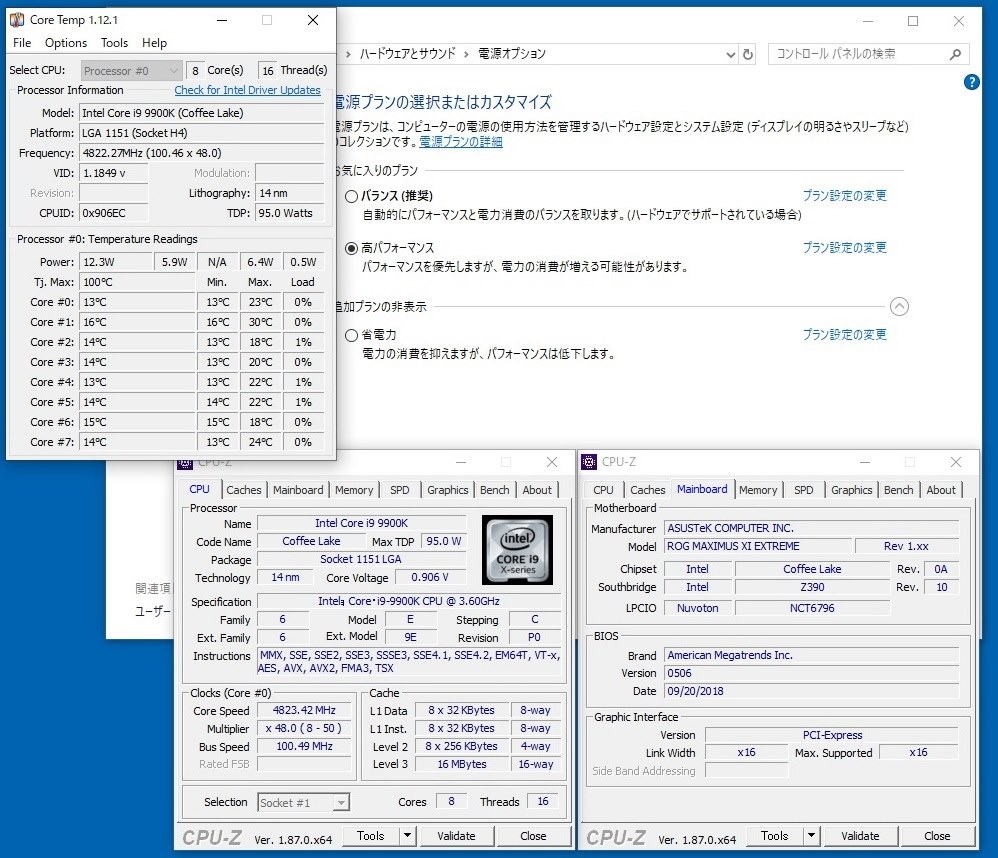Image resolution: width=998 pixels, height=858 pixels.
Task: Click Close button in left CPU-Z window
Action: [533, 836]
